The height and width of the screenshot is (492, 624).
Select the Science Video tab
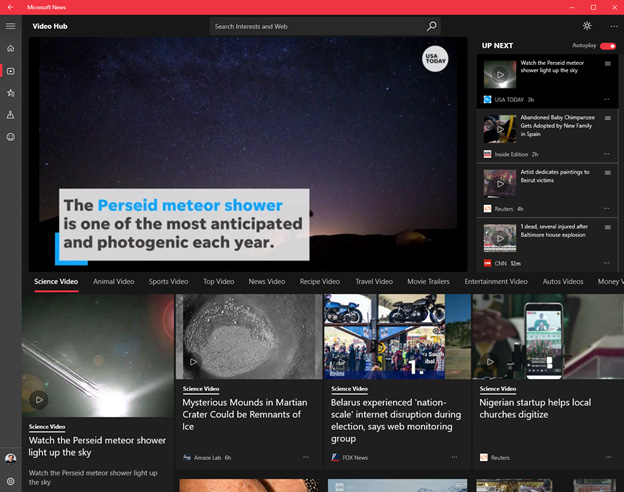tap(56, 282)
